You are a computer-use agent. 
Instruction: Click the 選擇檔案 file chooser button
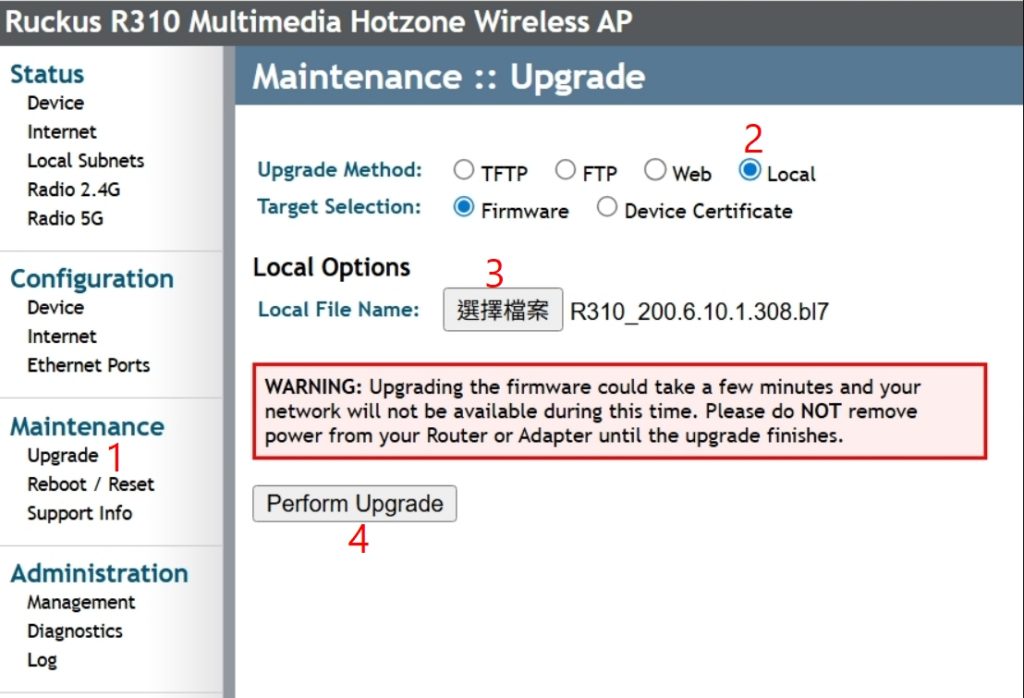click(503, 310)
